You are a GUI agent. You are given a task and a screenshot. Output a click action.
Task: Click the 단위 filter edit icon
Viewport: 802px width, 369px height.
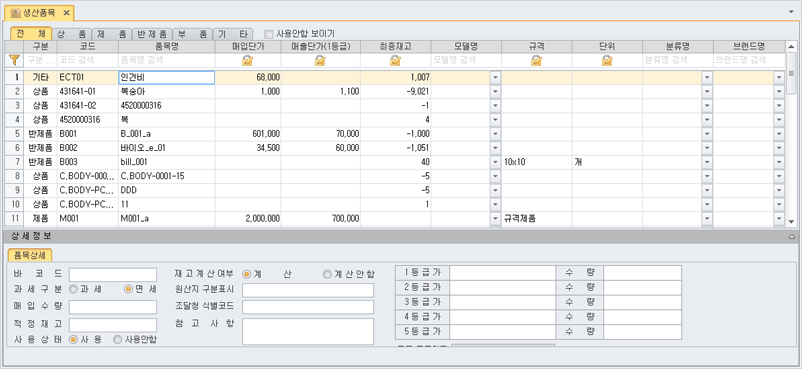tap(607, 60)
